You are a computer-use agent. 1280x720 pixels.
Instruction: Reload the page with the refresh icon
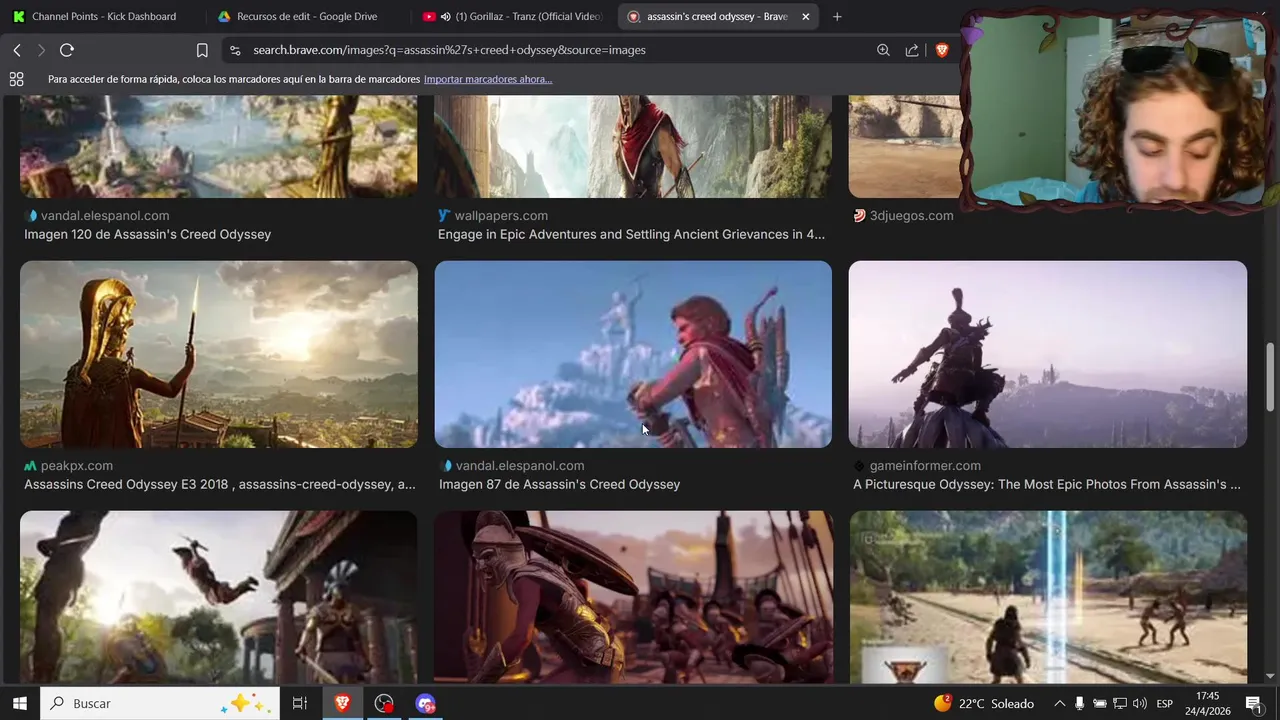click(x=67, y=50)
